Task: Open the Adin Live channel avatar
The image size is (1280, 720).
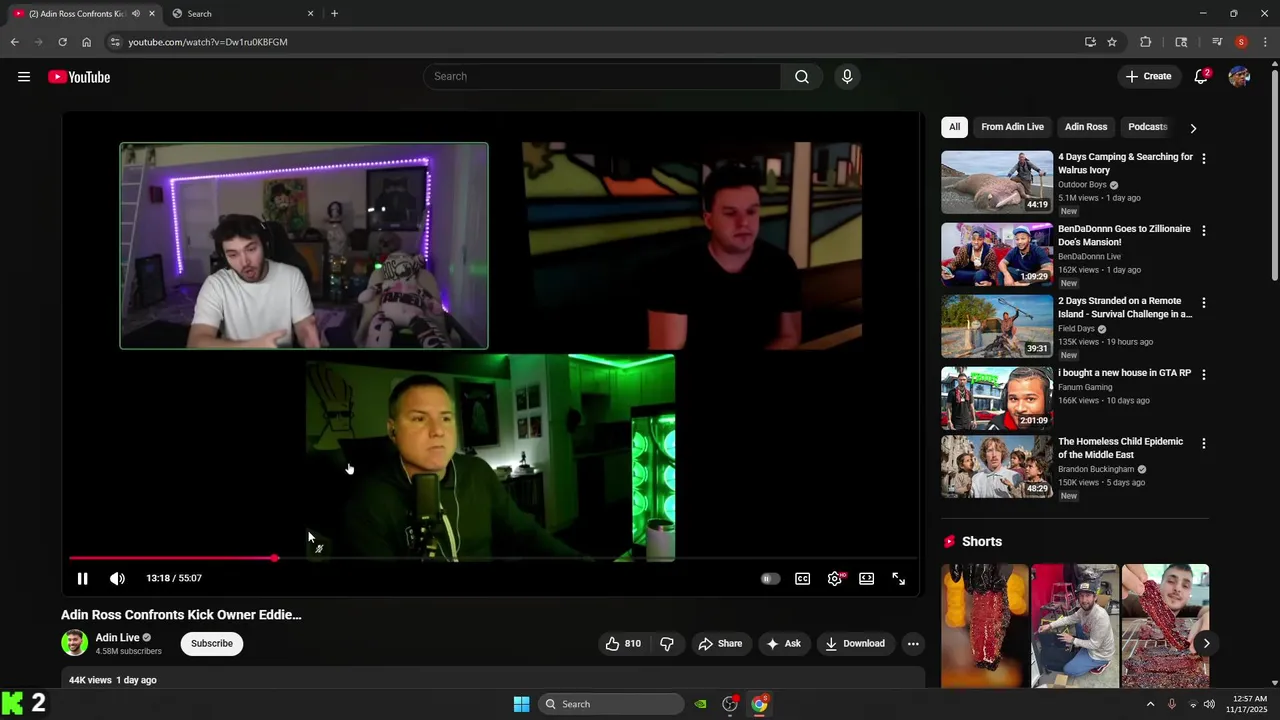Action: (x=74, y=643)
